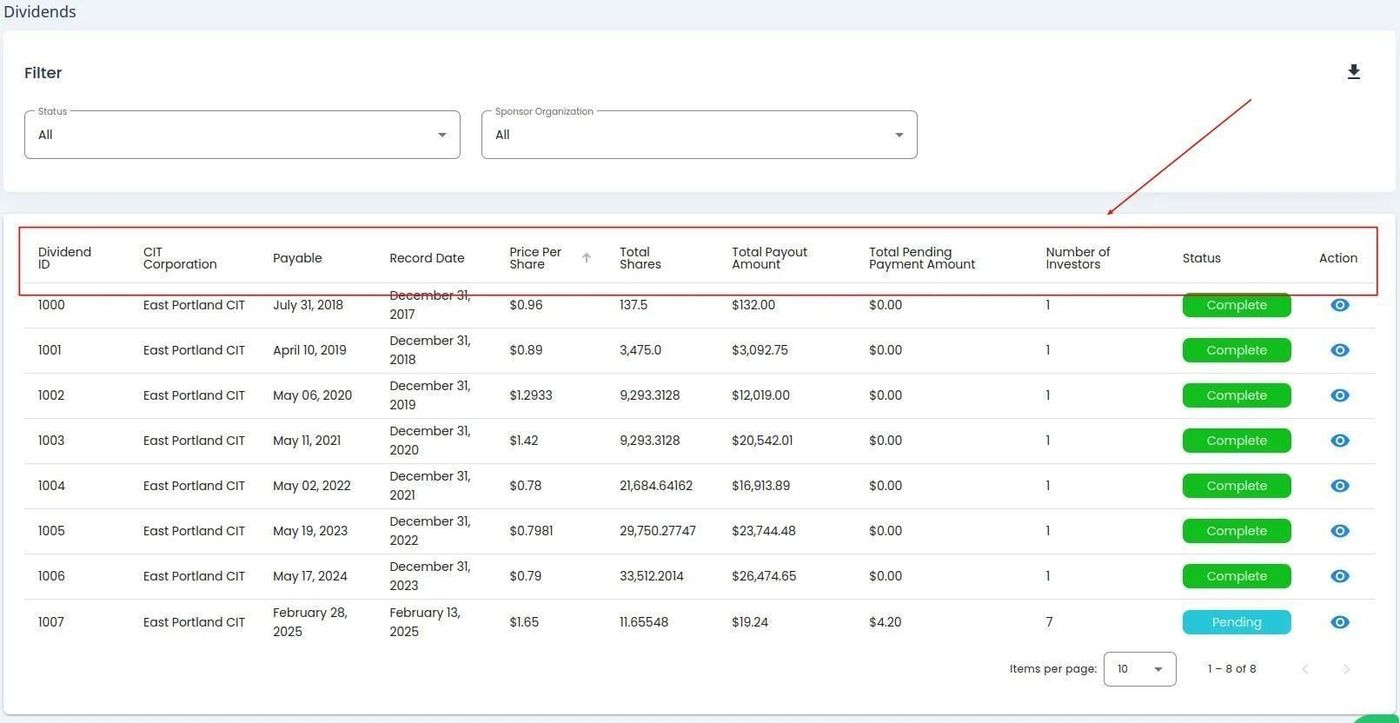
Task: Click the download export icon
Action: [1353, 72]
